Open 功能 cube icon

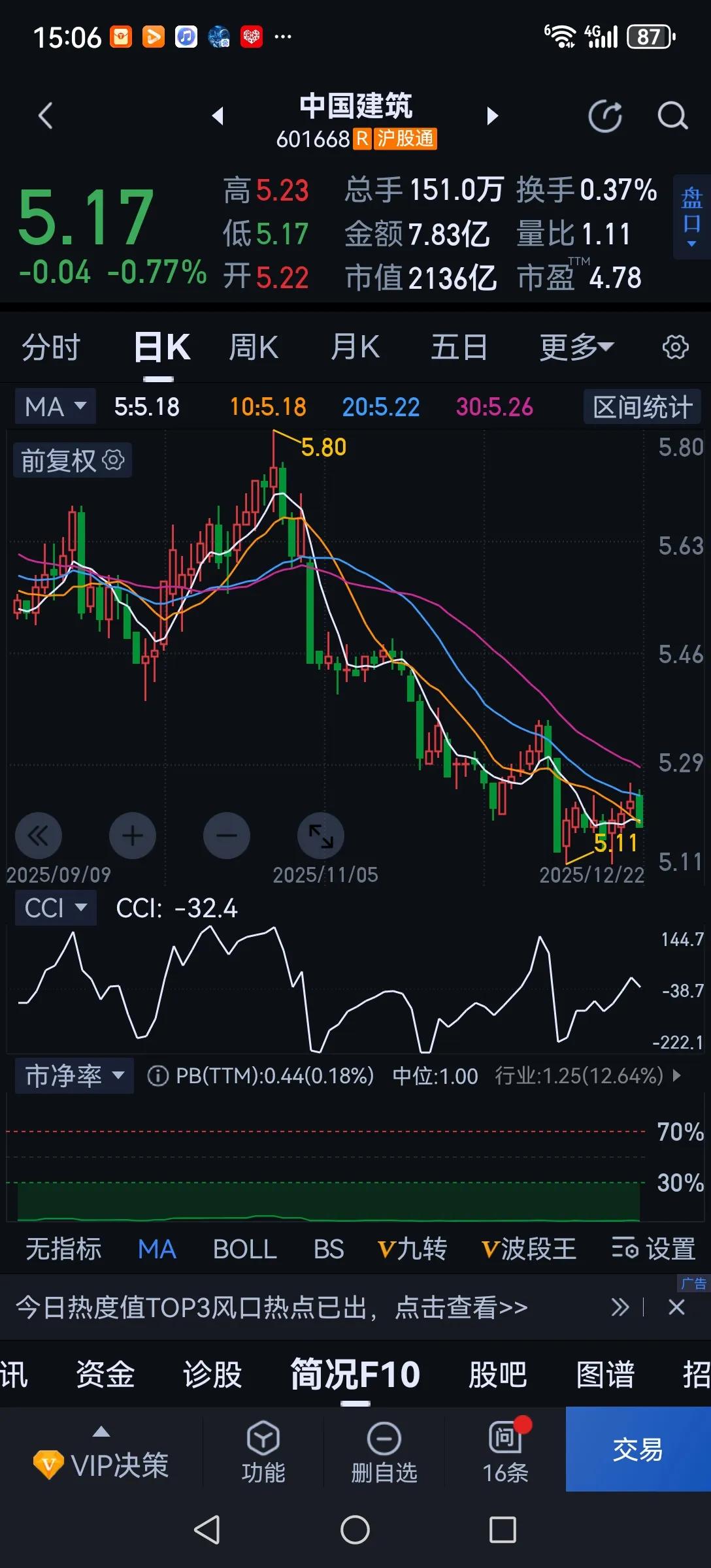pos(263,1439)
